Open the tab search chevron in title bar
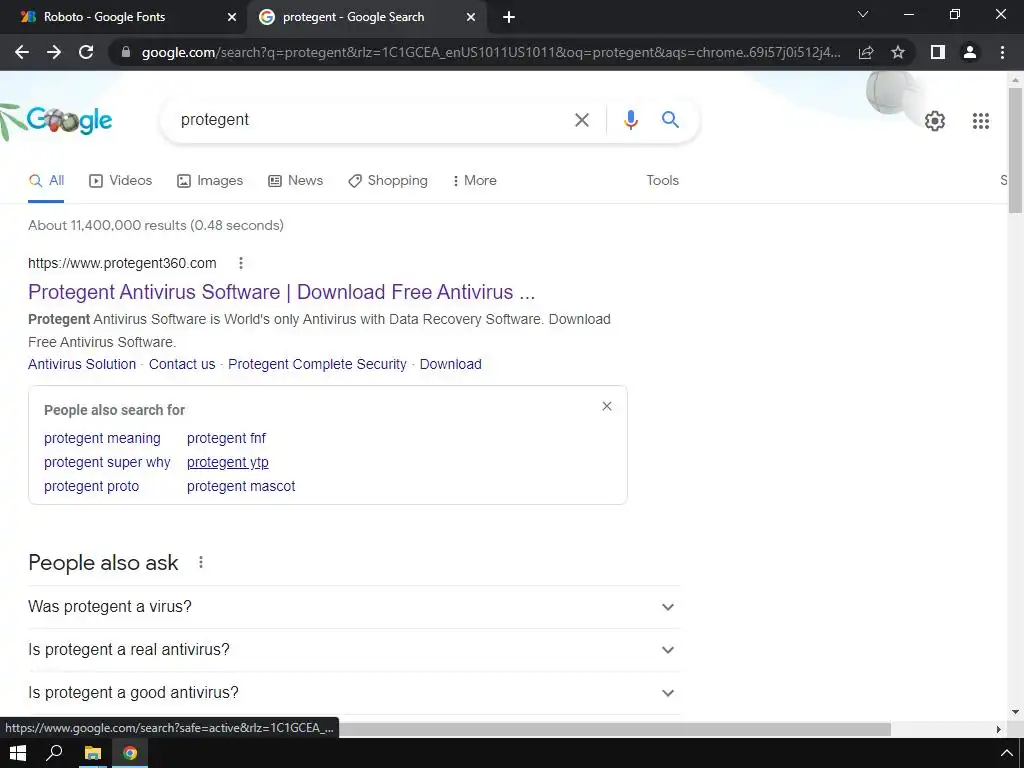Viewport: 1024px width, 768px height. [863, 14]
